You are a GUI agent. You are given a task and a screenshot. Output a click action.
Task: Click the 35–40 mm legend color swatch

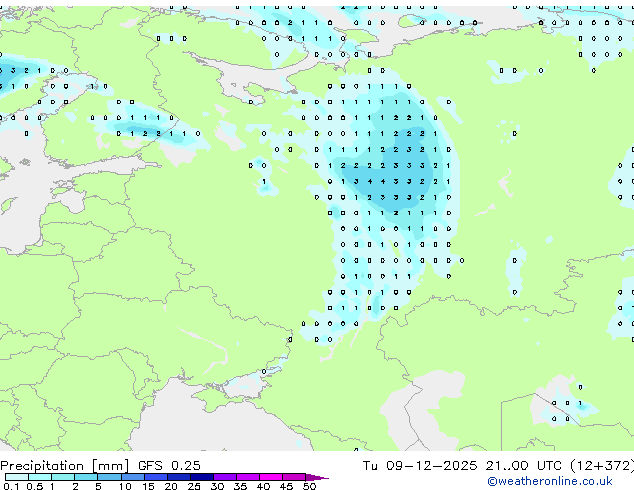coord(247,477)
